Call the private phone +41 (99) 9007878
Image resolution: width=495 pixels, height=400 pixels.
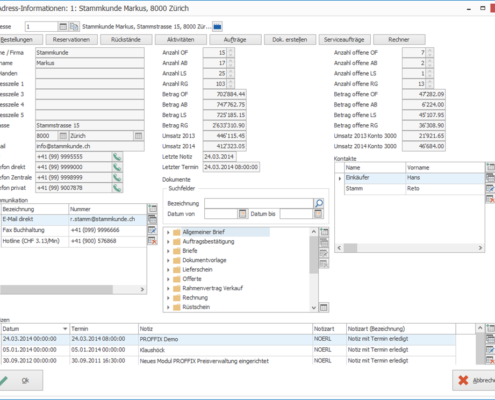[117, 188]
